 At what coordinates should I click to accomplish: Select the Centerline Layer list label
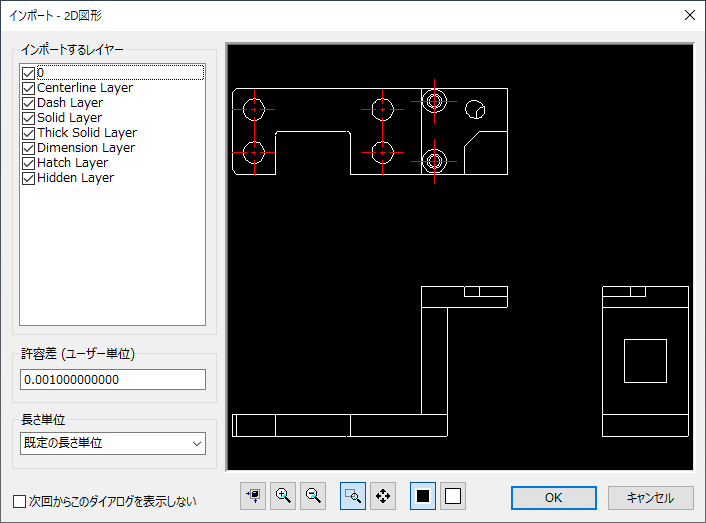85,88
